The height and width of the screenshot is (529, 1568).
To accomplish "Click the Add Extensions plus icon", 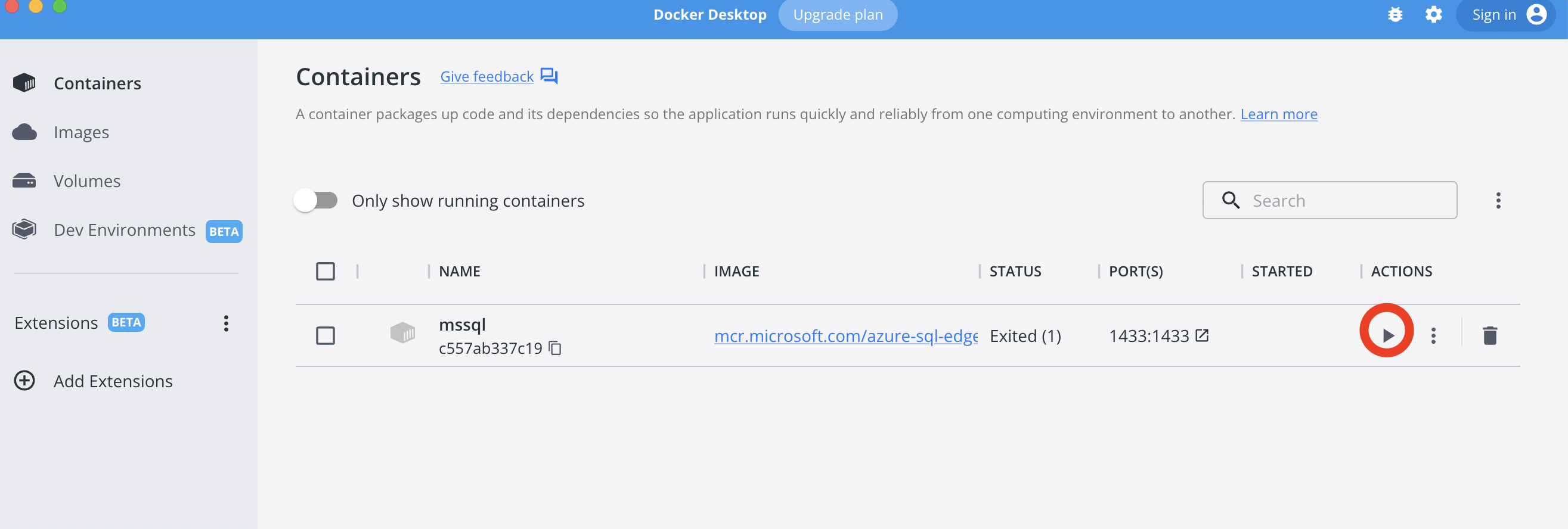I will pyautogui.click(x=24, y=381).
